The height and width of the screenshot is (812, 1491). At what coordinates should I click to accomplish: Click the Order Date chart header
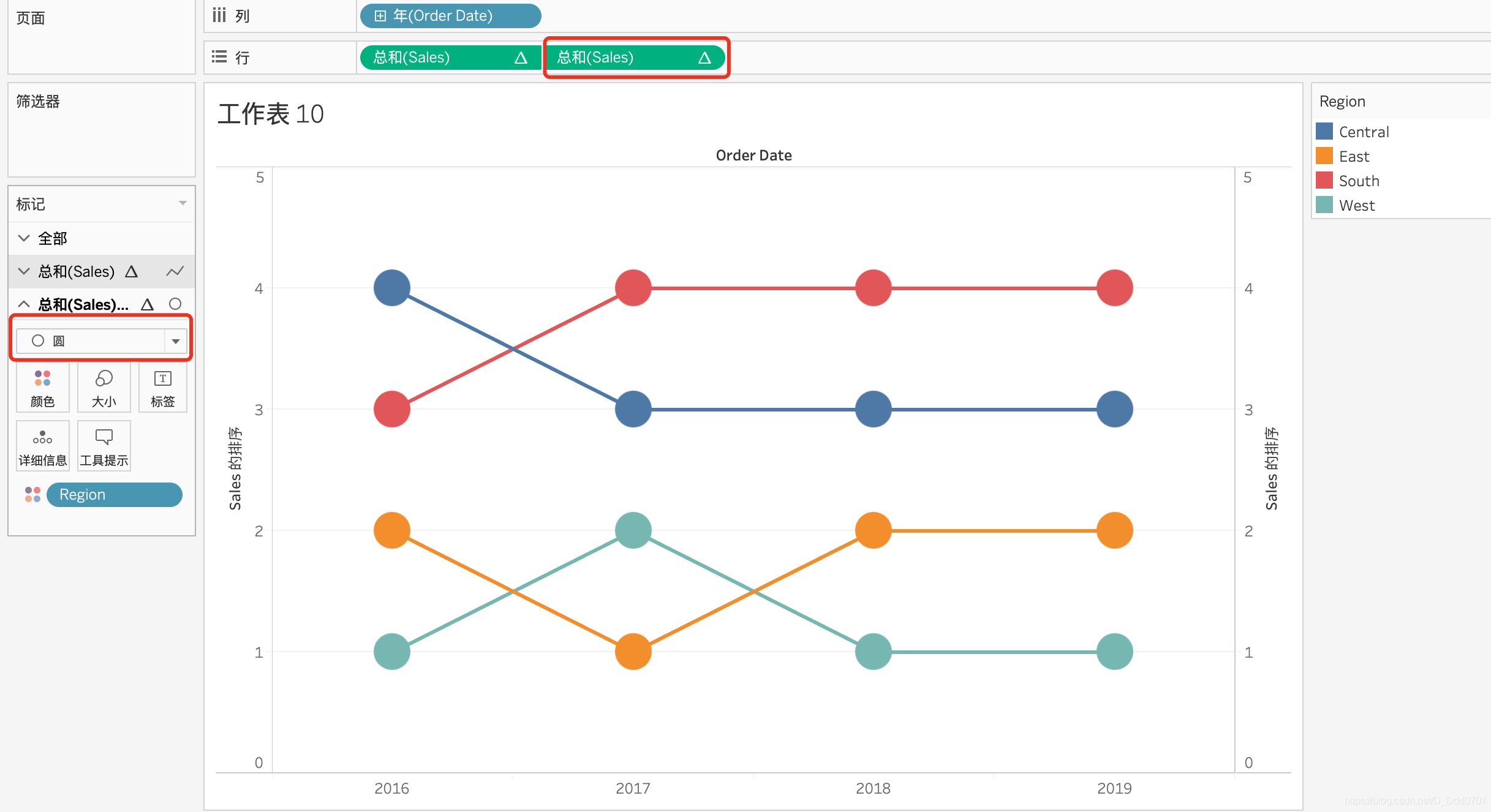coord(753,156)
